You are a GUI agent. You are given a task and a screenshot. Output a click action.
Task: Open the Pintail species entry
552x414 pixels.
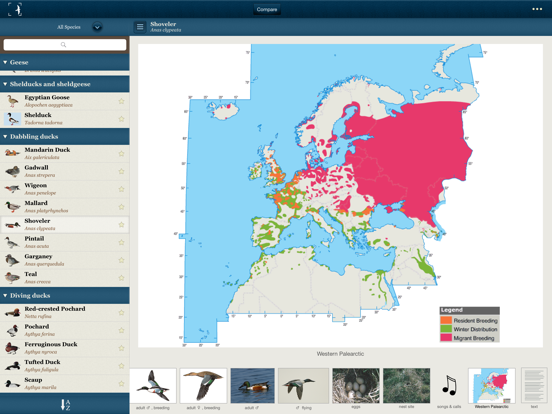[65, 242]
